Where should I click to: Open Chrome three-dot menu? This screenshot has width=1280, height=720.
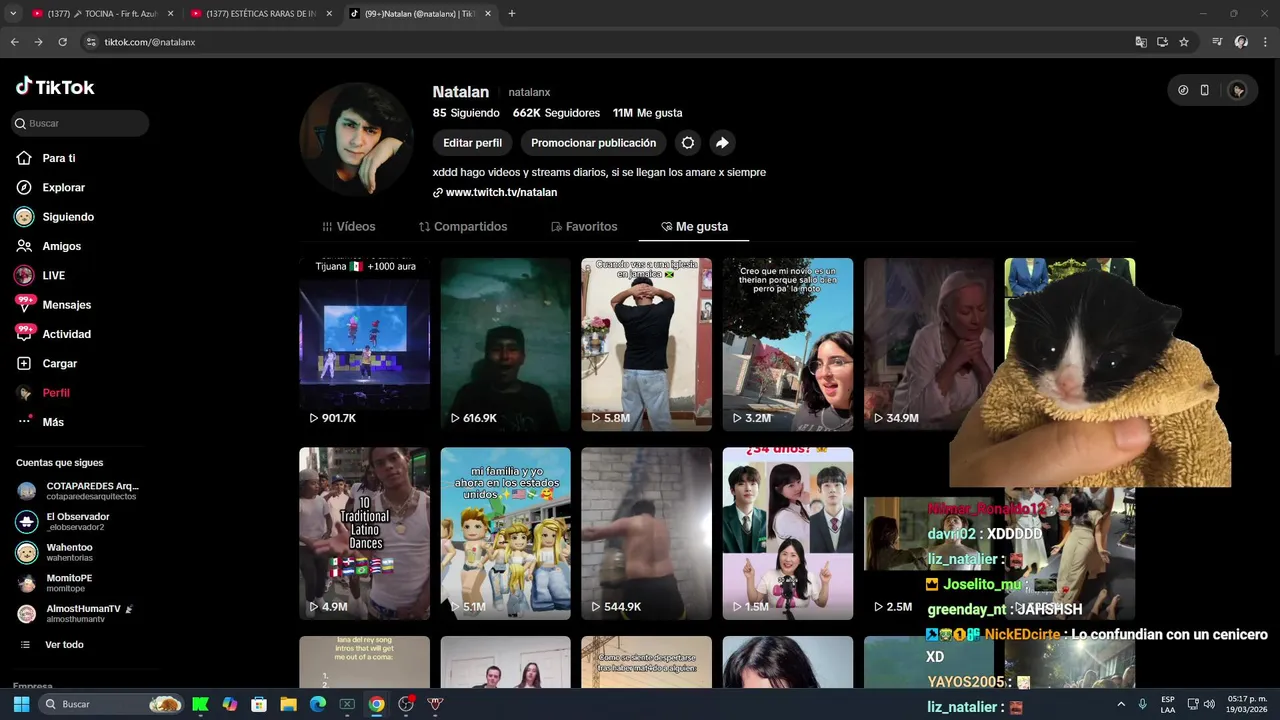[1264, 42]
